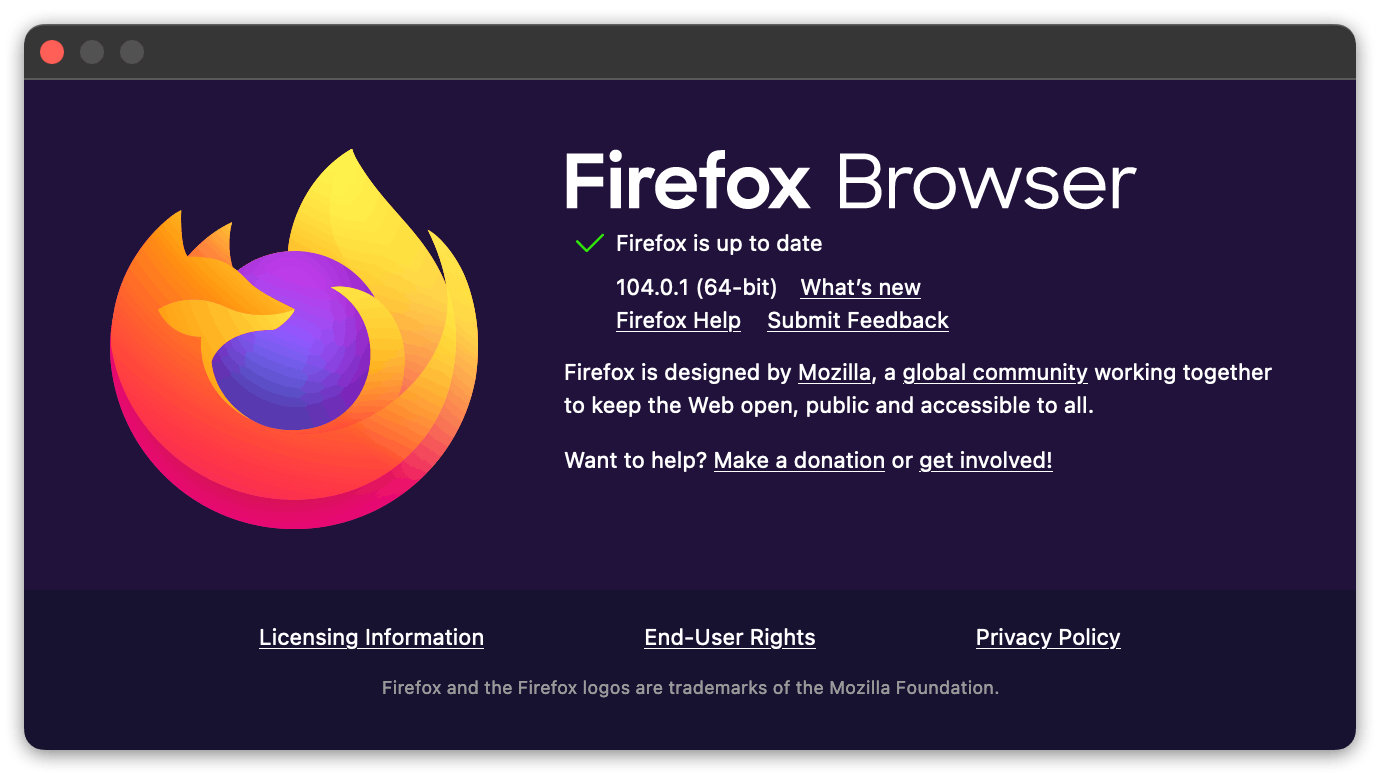Image resolution: width=1380 pixels, height=774 pixels.
Task: Open the Submit Feedback link
Action: [857, 320]
